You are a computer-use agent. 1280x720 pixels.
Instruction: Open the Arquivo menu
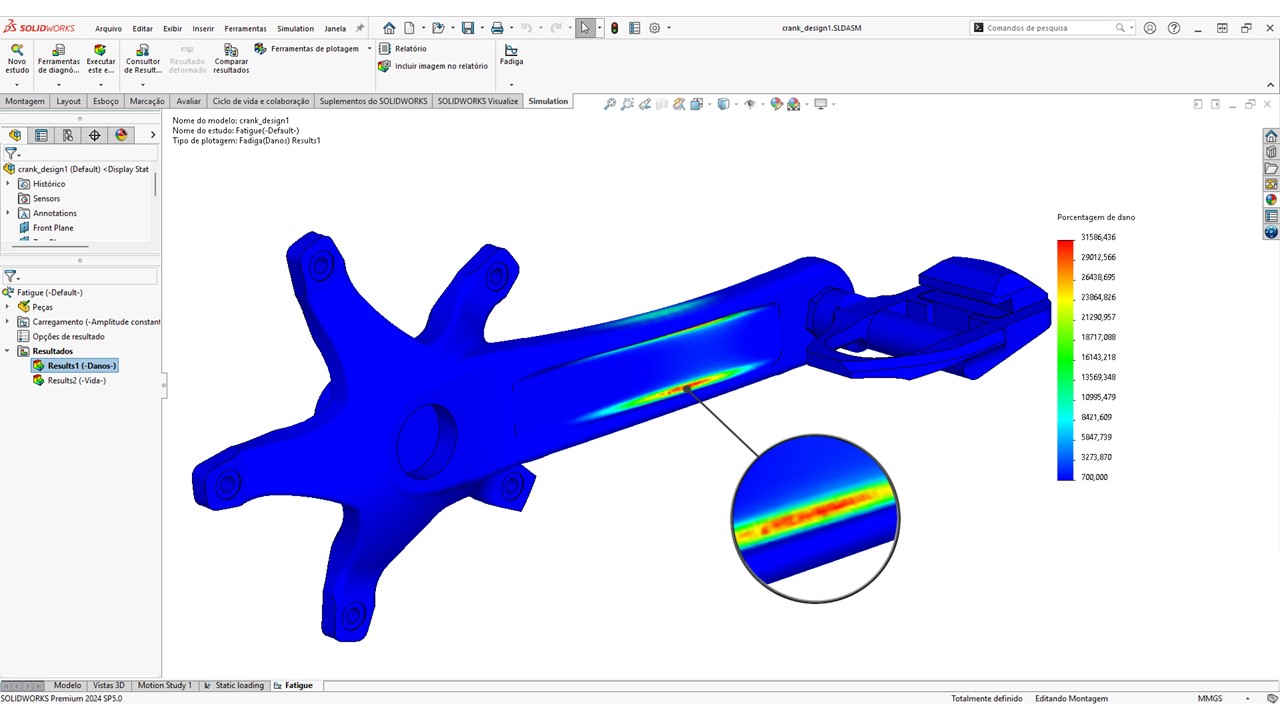click(x=108, y=29)
